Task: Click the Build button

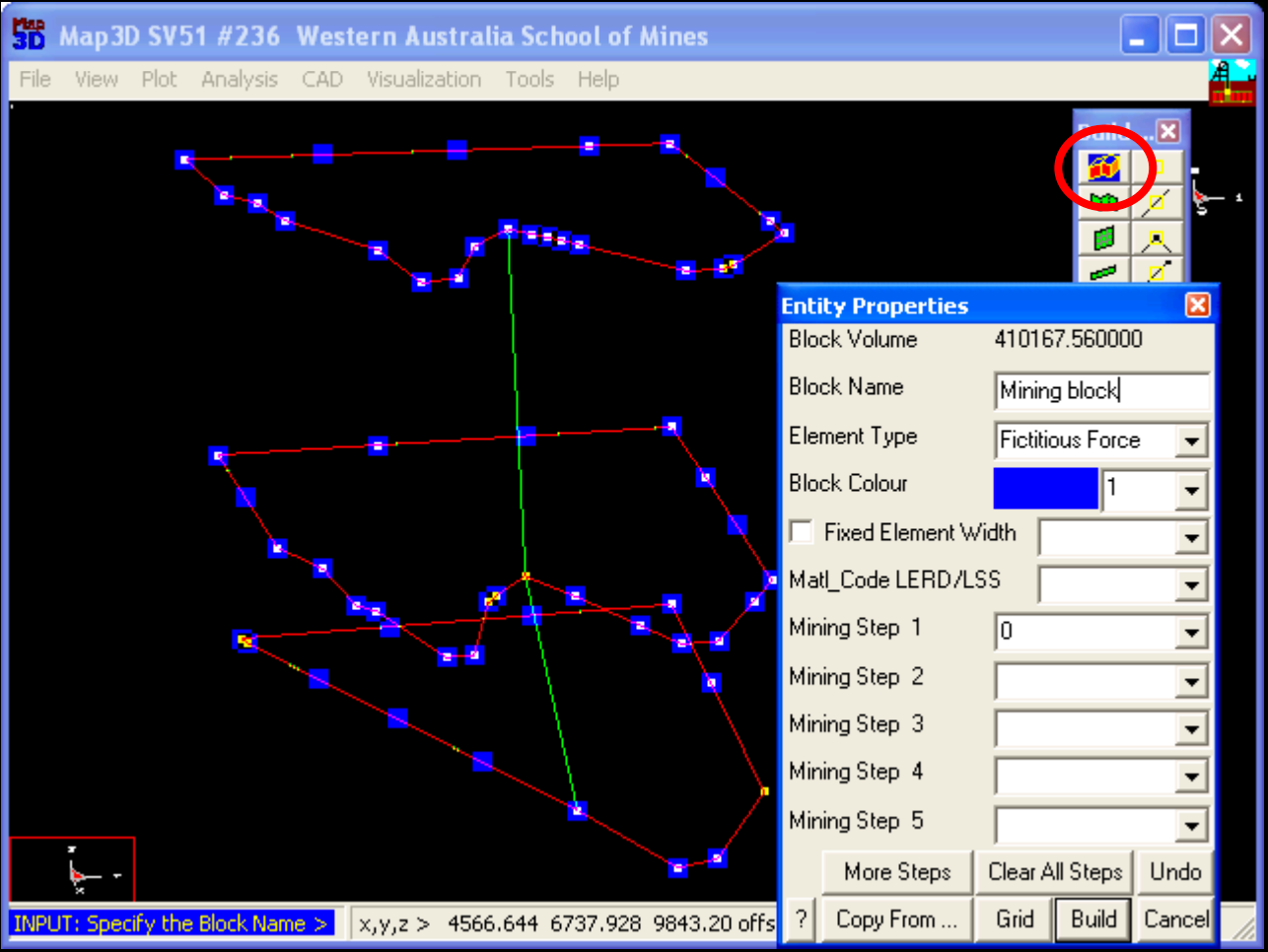Action: [x=1093, y=920]
